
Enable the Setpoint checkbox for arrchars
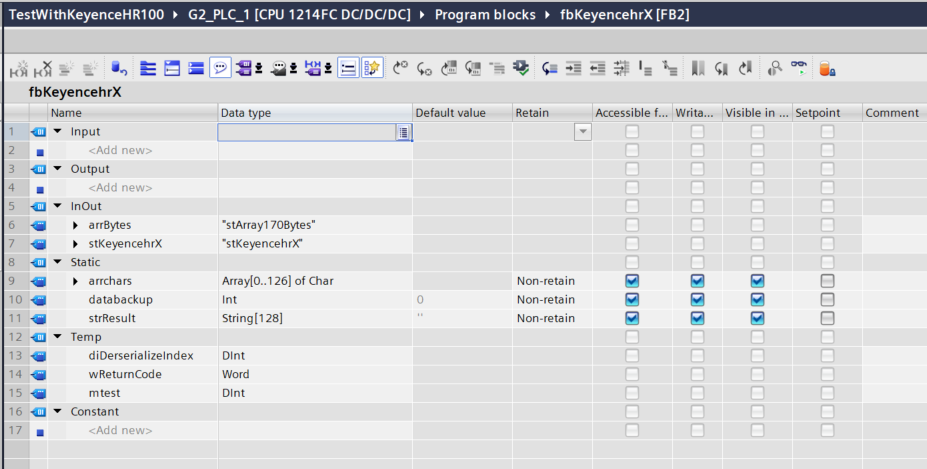827,281
